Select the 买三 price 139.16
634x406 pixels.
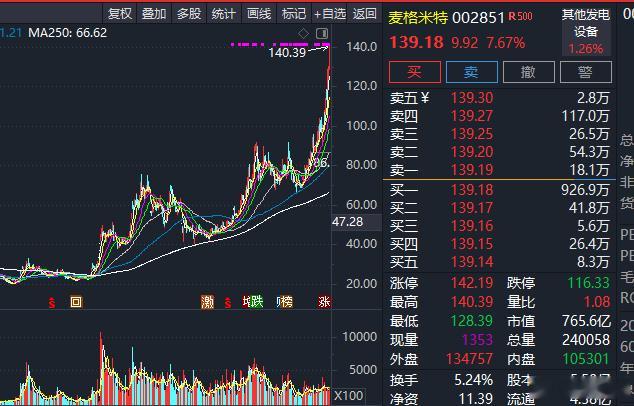[472, 226]
